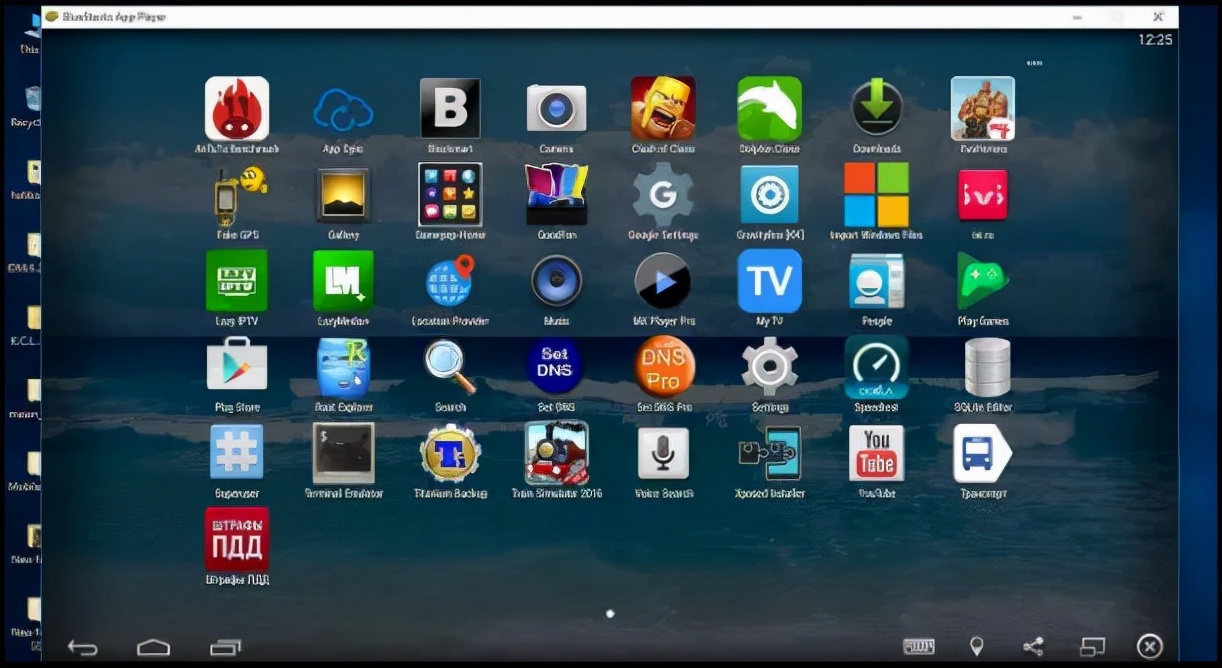Toggle the keyboard icon in bottom bar

[x=918, y=647]
